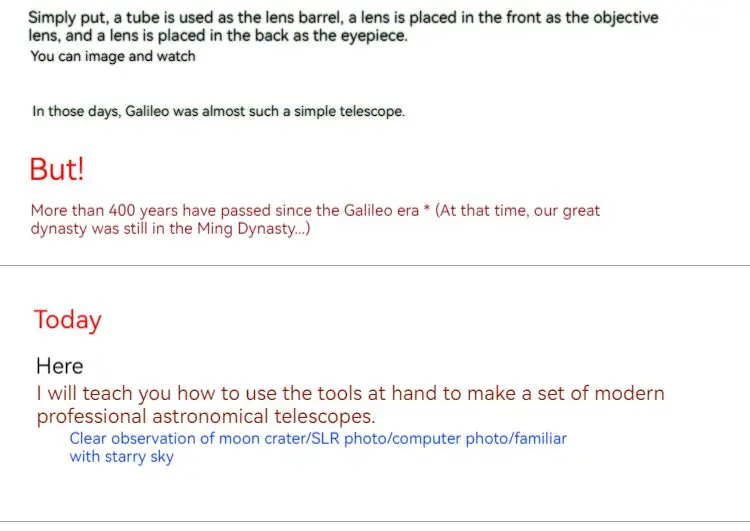
Task: Click the horizontal divider at the bottom of the page
Action: 375,521
